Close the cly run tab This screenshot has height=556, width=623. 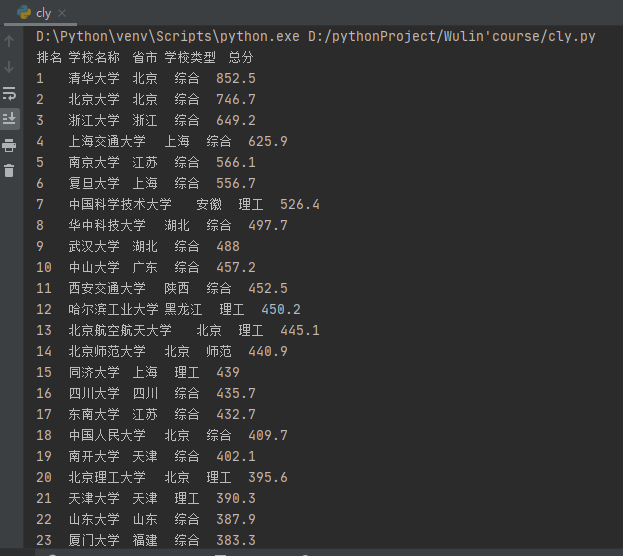[62, 13]
